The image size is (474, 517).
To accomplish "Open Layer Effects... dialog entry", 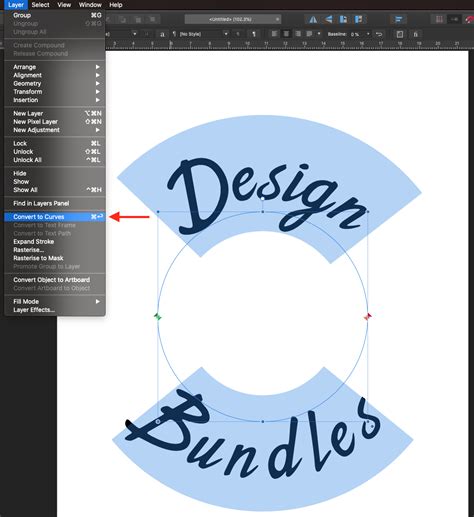I will click(x=55, y=310).
